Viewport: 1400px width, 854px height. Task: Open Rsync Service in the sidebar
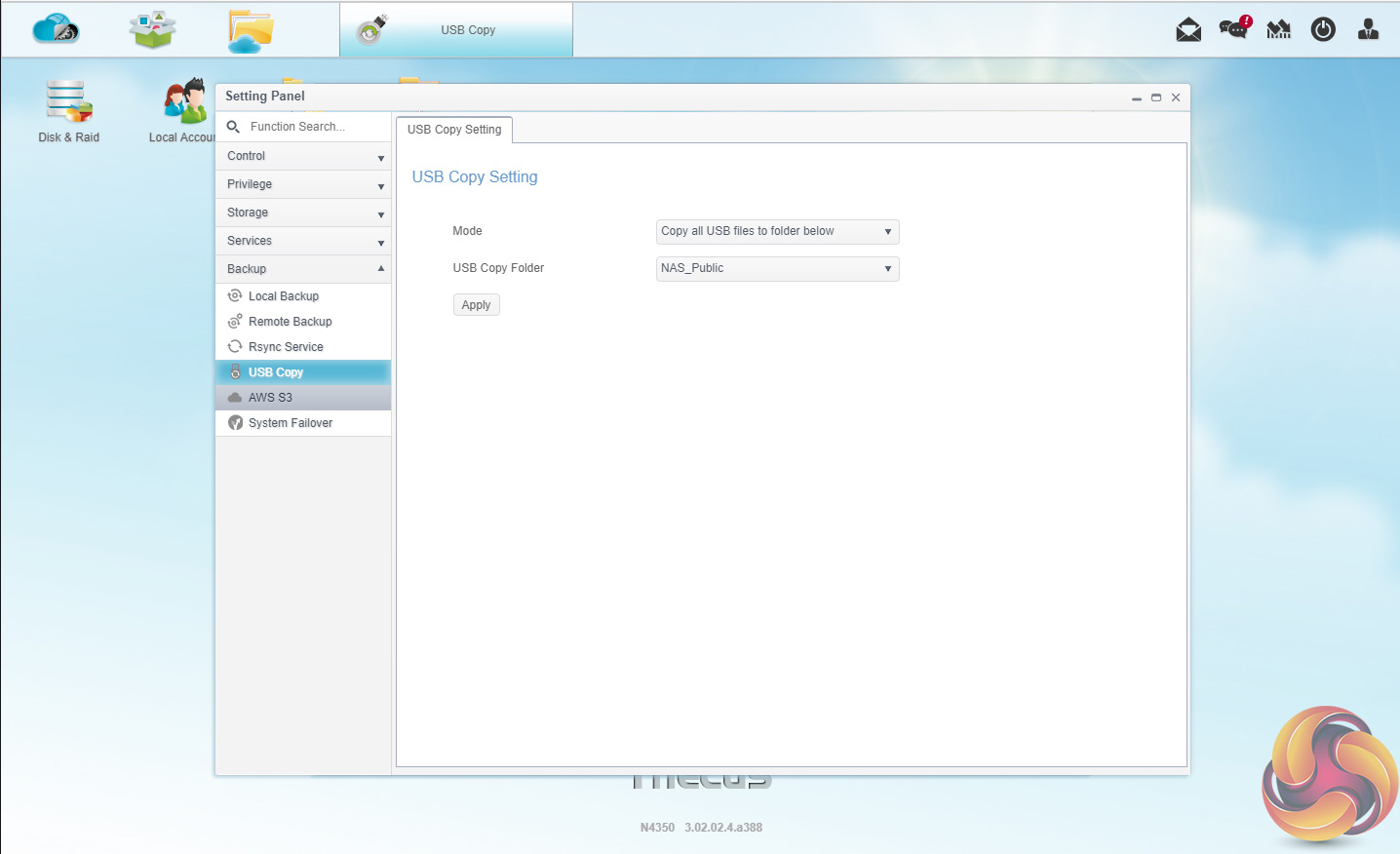303,347
